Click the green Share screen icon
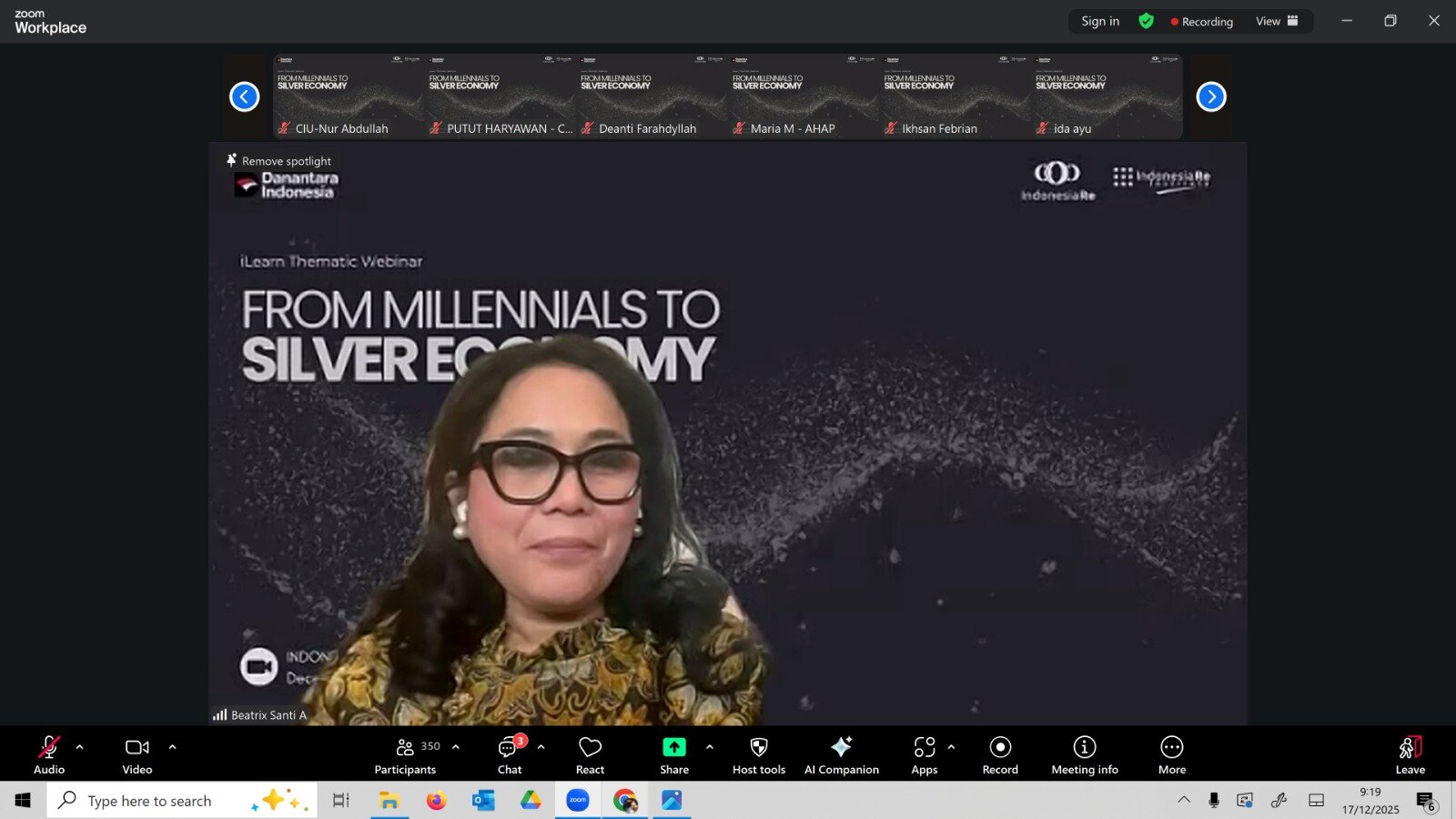1456x819 pixels. coord(673,747)
